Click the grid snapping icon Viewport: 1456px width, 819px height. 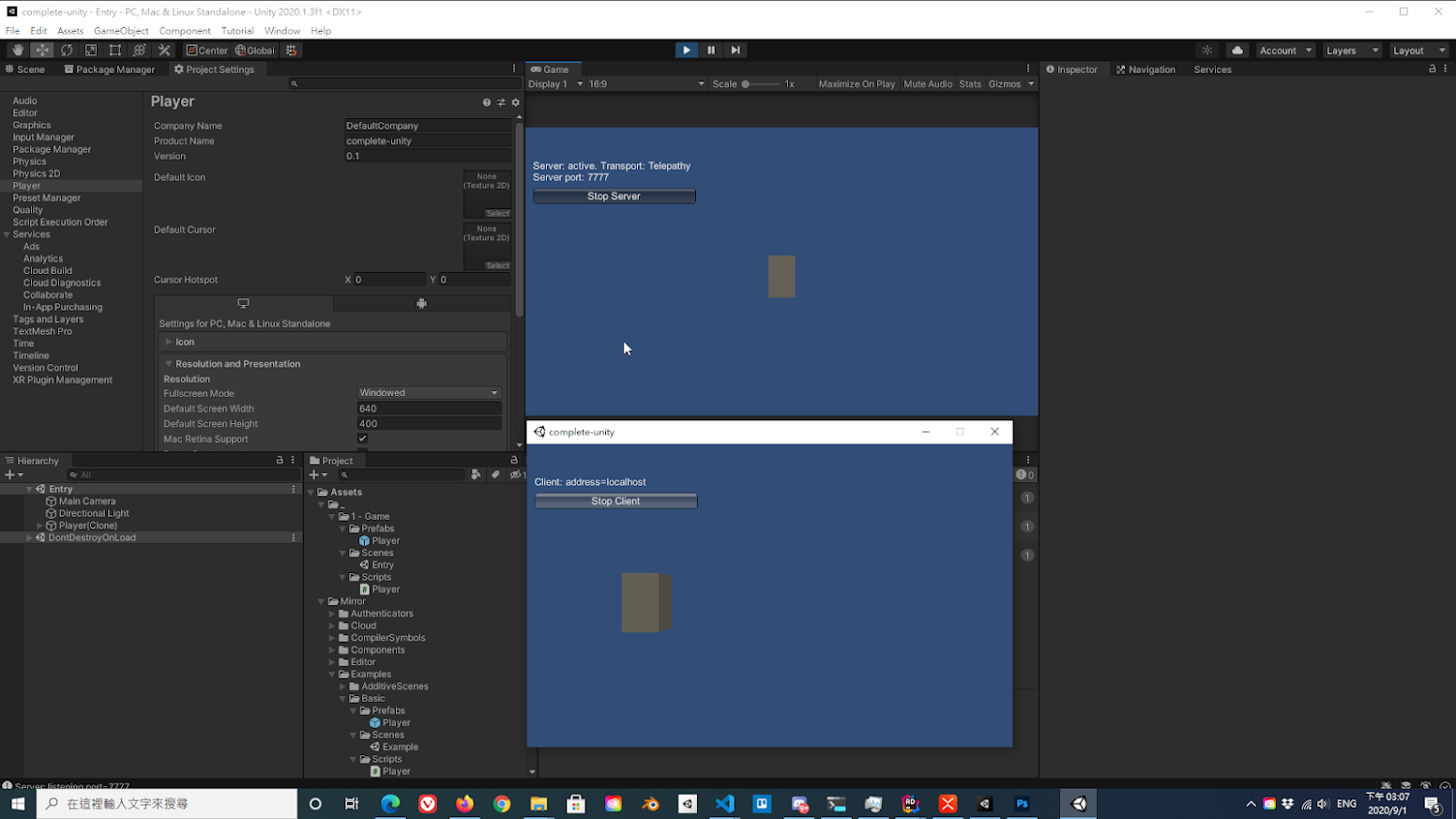pos(292,51)
